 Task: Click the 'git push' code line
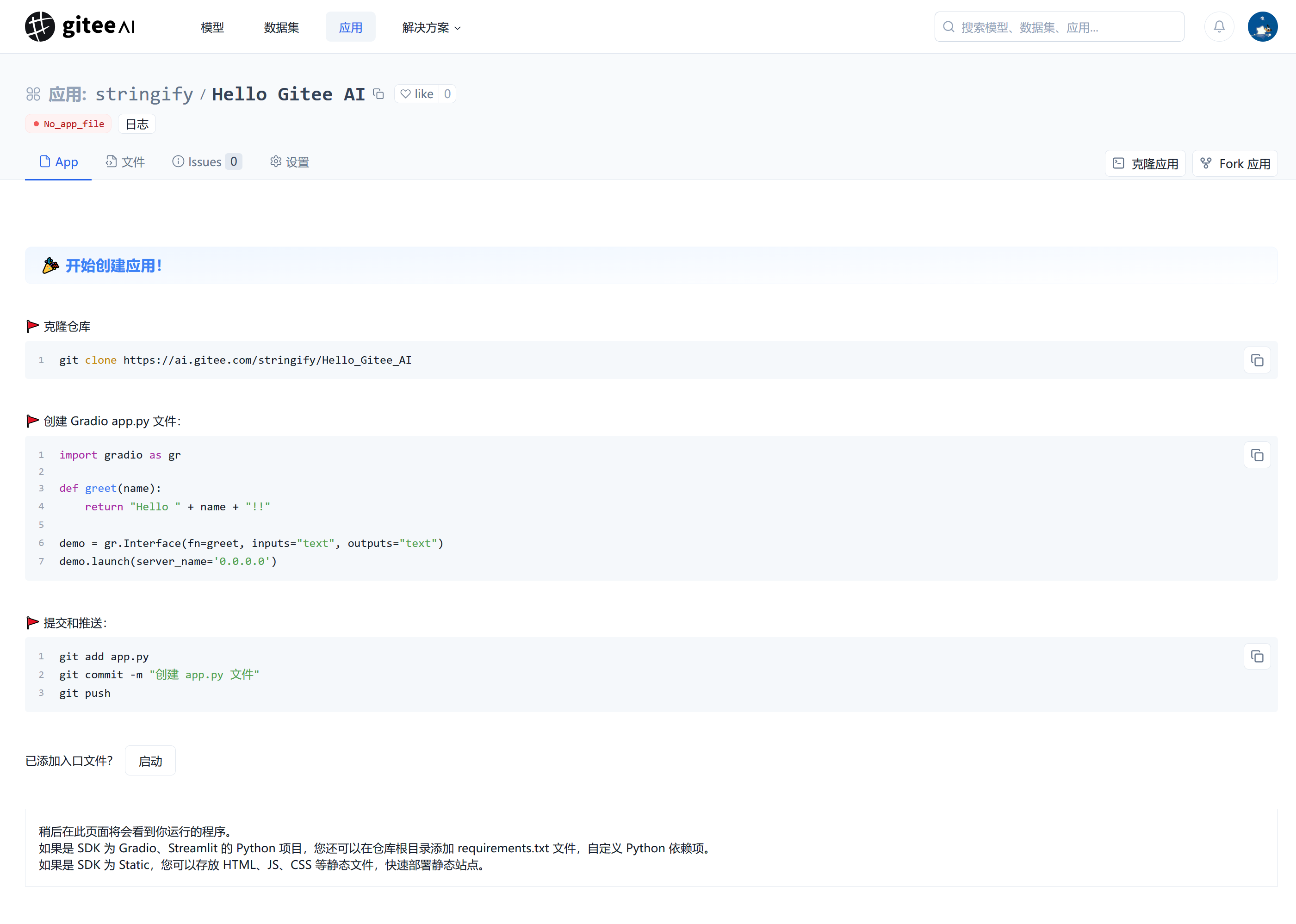[85, 694]
